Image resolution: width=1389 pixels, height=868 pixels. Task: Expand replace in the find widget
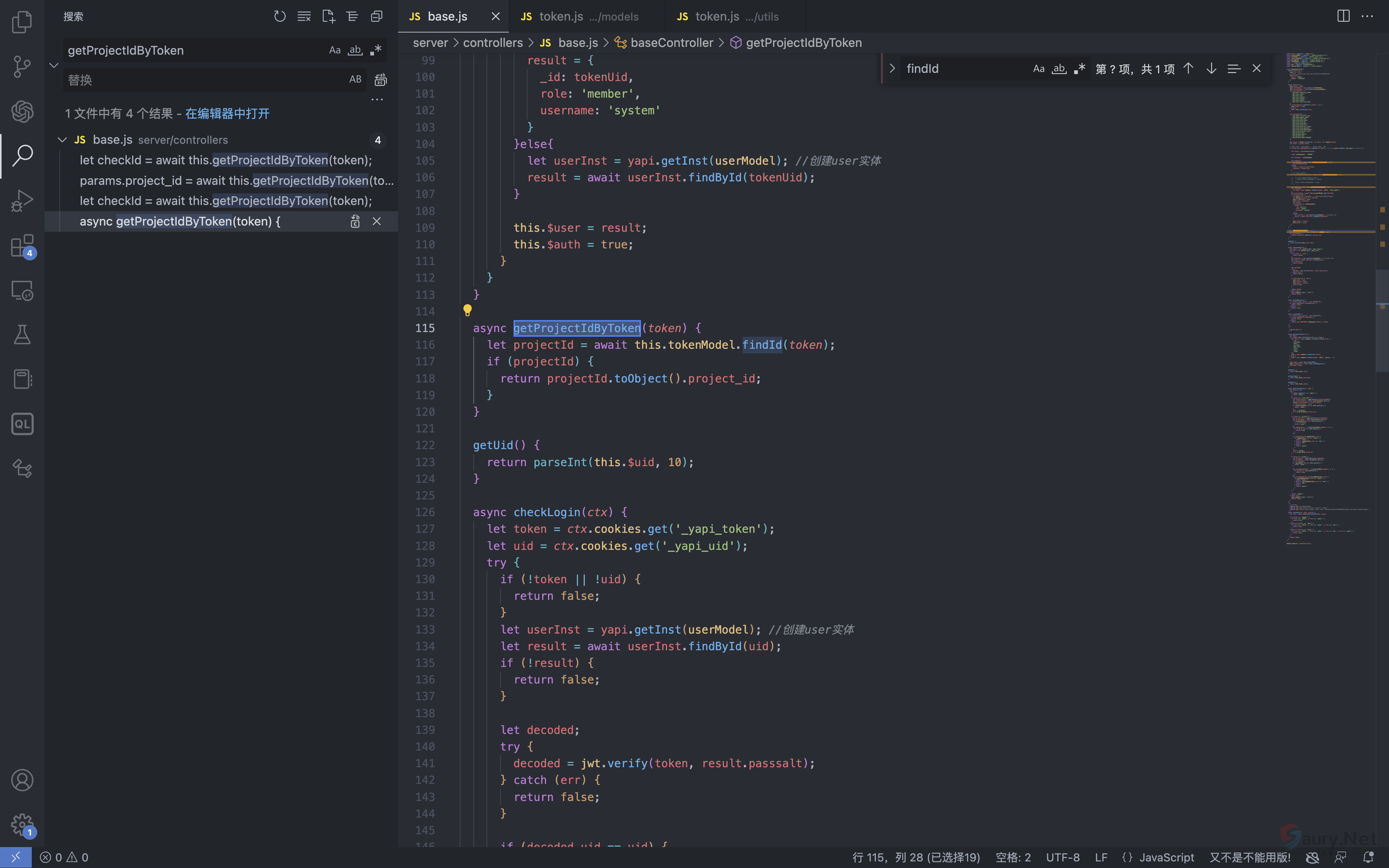(x=892, y=69)
